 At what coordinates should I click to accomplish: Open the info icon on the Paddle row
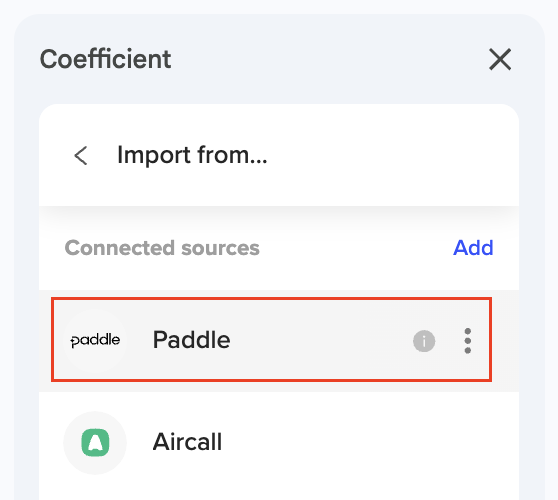424,341
